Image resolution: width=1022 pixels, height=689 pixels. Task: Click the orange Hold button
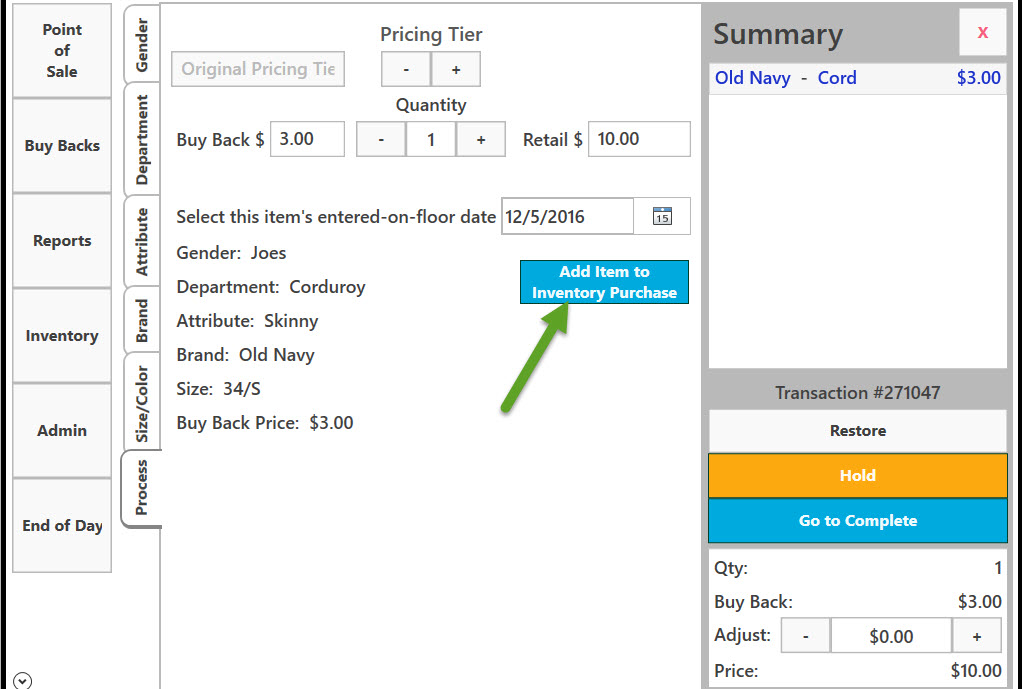(x=858, y=475)
